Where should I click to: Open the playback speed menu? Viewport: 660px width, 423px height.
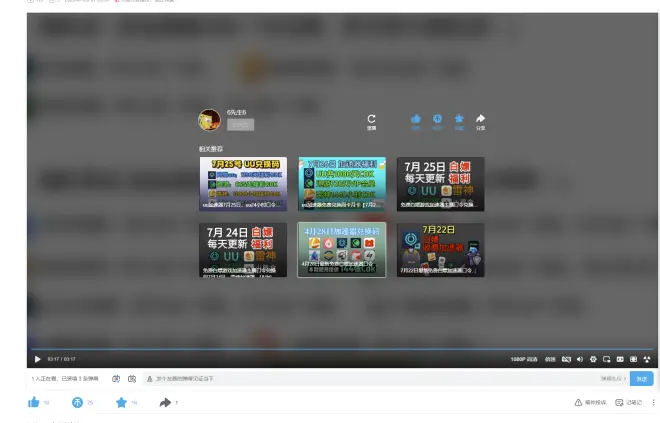[x=550, y=359]
